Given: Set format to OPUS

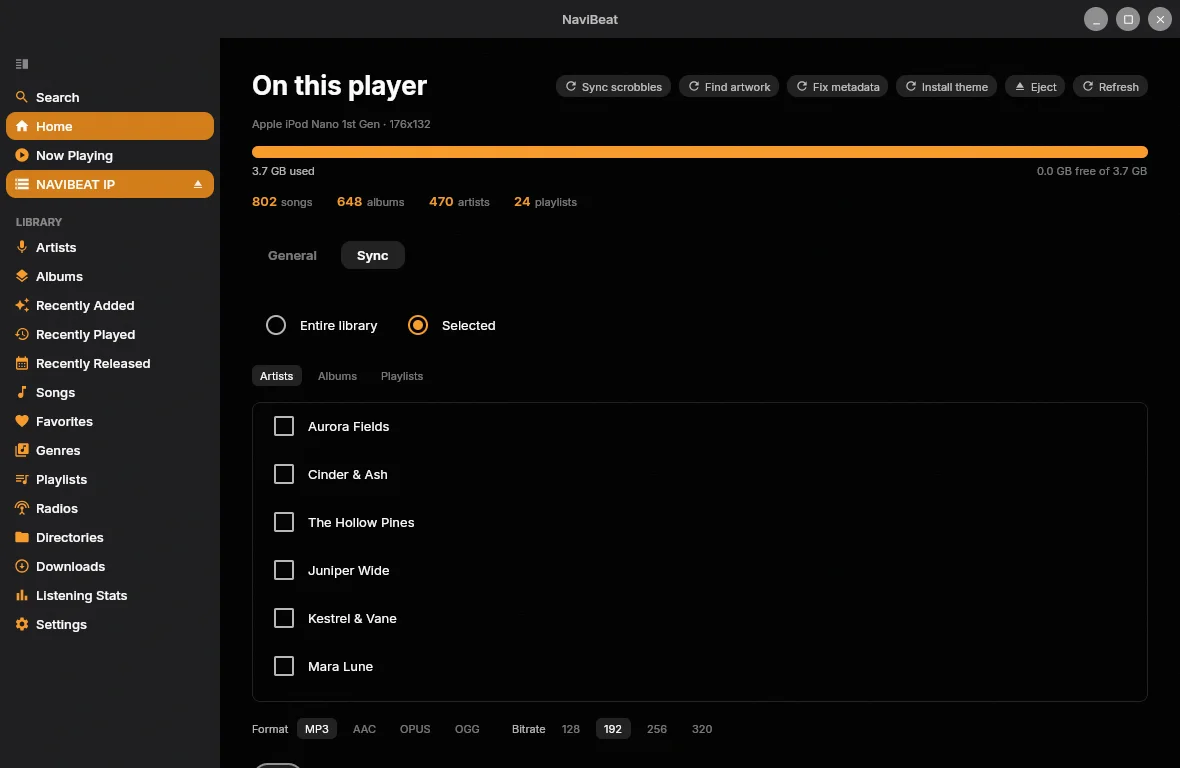Looking at the screenshot, I should pyautogui.click(x=415, y=729).
